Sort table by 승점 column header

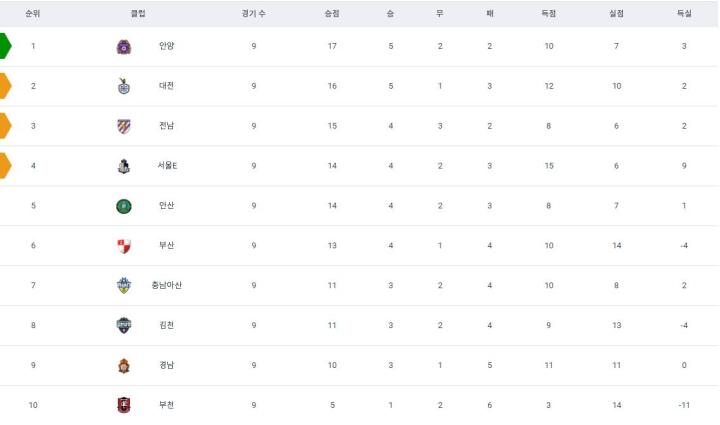(x=332, y=14)
